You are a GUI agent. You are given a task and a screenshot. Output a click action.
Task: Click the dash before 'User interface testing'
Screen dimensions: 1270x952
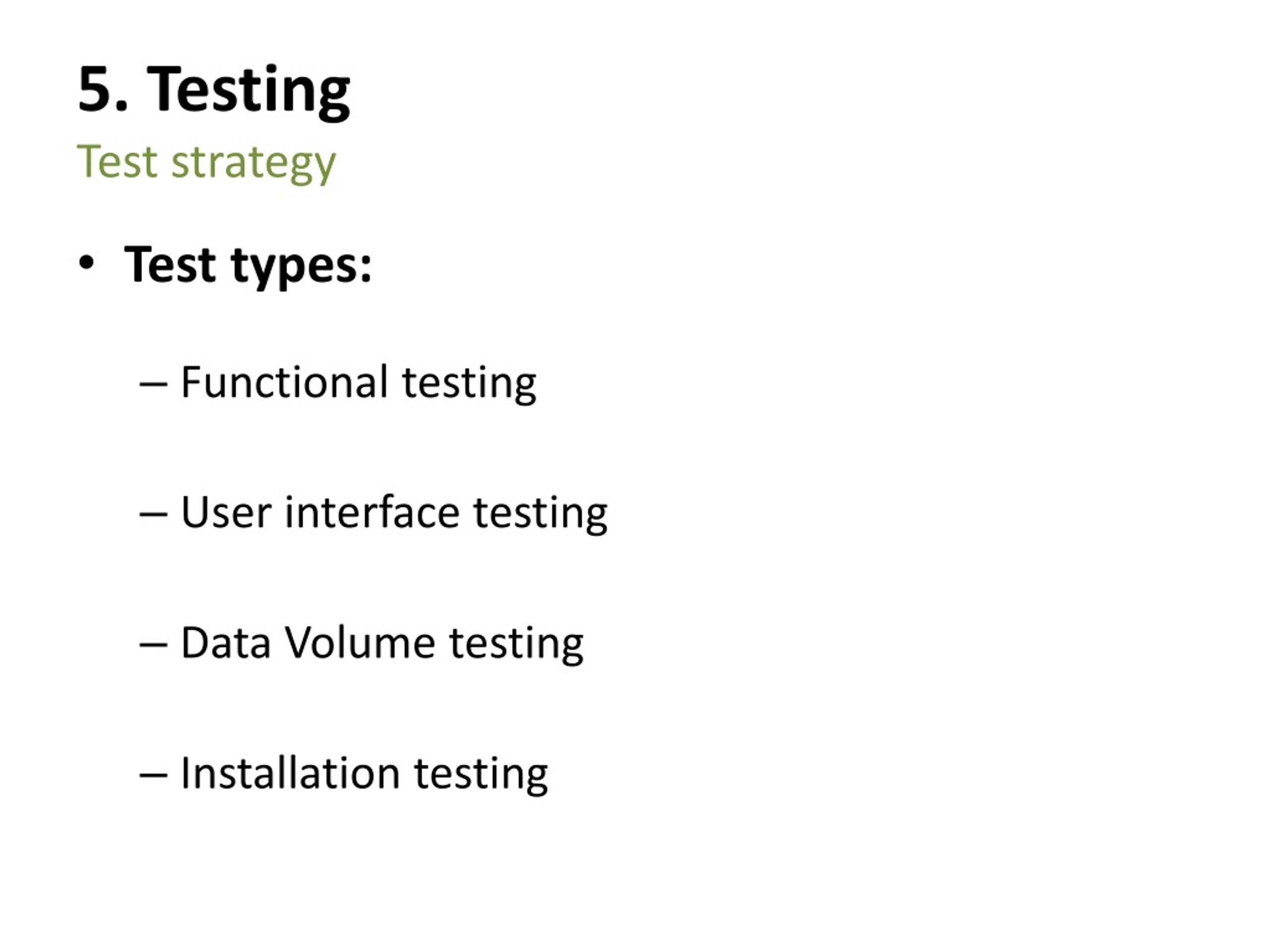[153, 515]
